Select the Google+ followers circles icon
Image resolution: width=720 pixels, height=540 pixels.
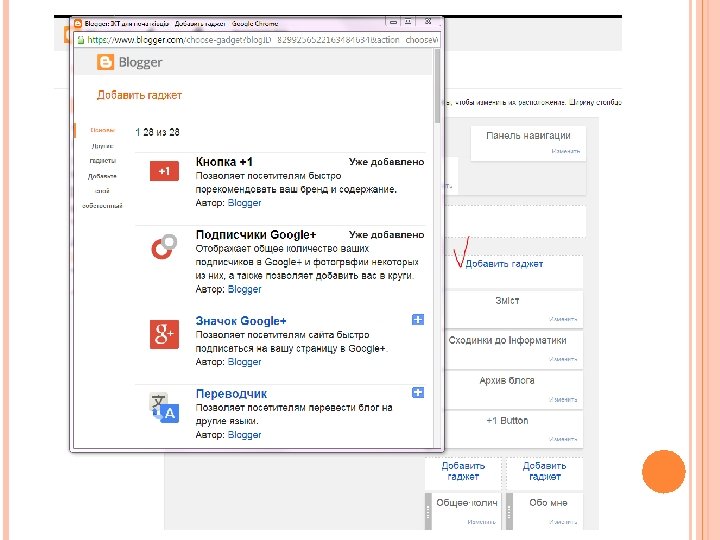pyautogui.click(x=164, y=247)
